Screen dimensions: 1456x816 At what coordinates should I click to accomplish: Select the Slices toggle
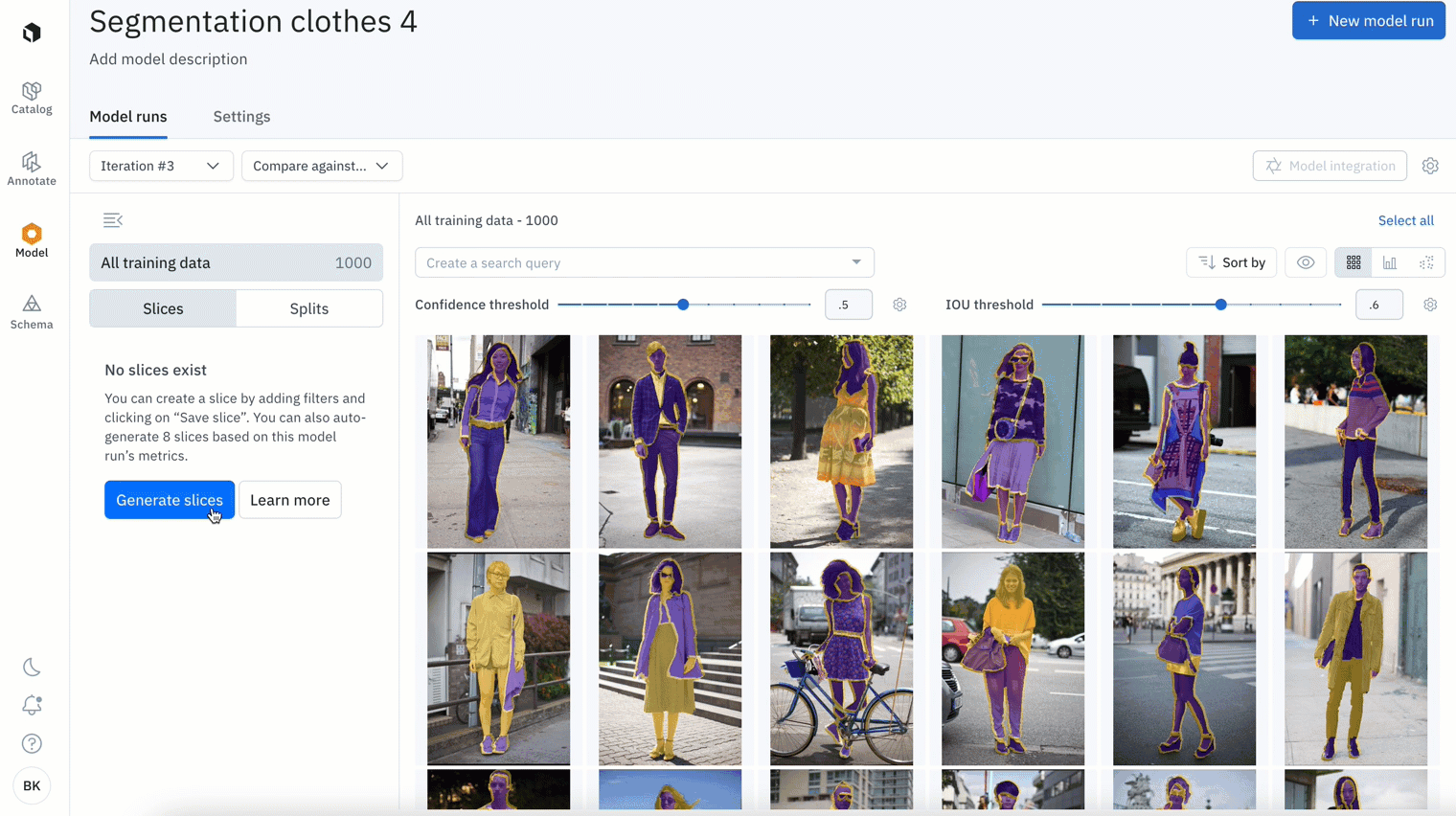163,308
